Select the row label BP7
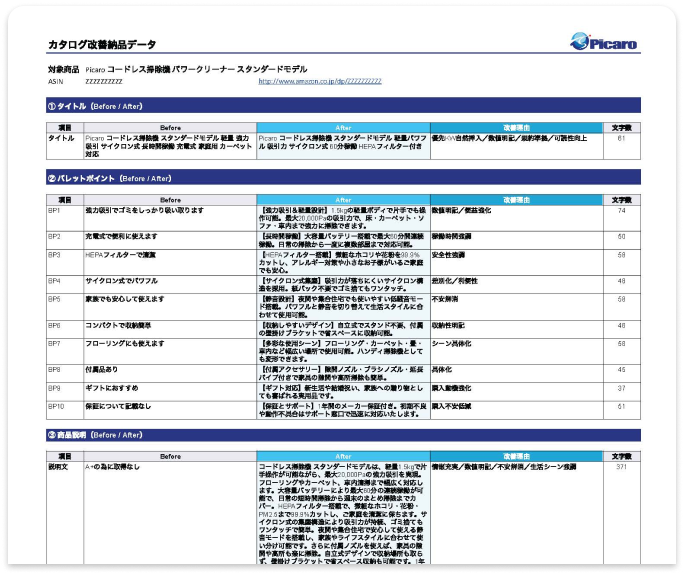This screenshot has height=573, width=683. pos(65,351)
